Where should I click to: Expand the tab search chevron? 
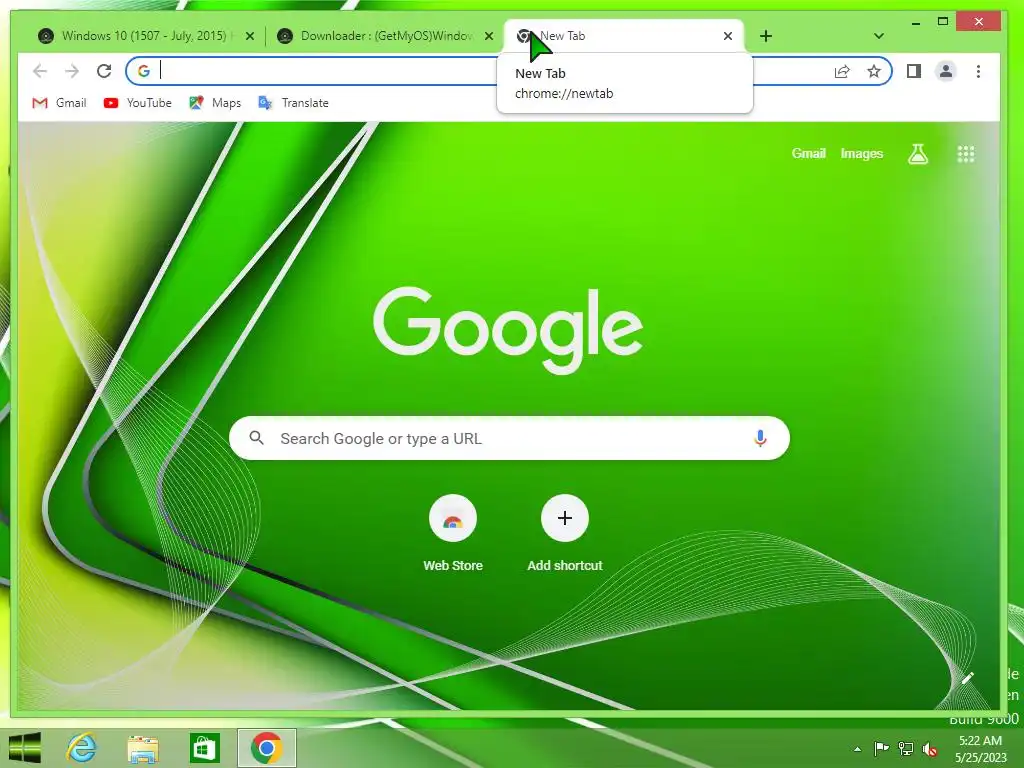[x=878, y=36]
